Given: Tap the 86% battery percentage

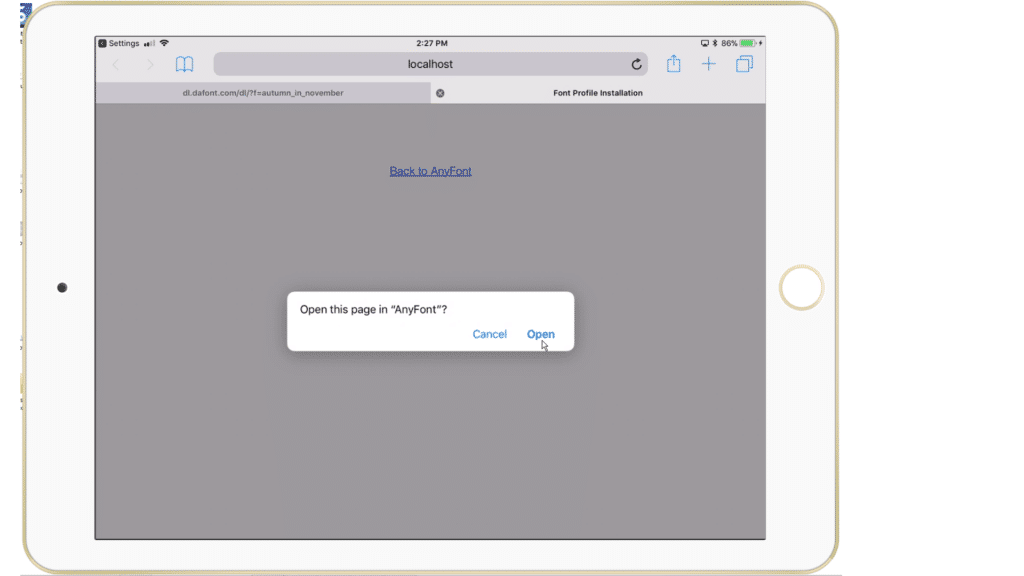Looking at the screenshot, I should point(729,43).
